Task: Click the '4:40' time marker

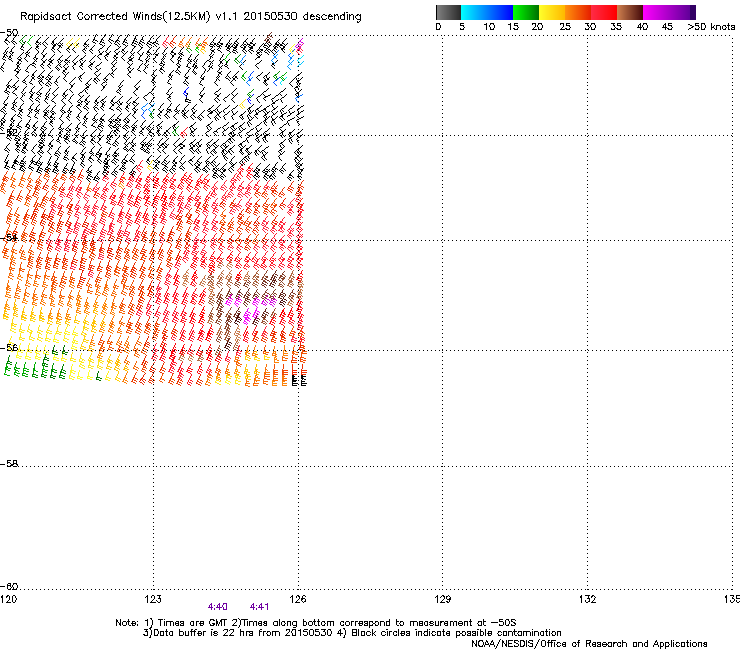Action: (x=218, y=607)
